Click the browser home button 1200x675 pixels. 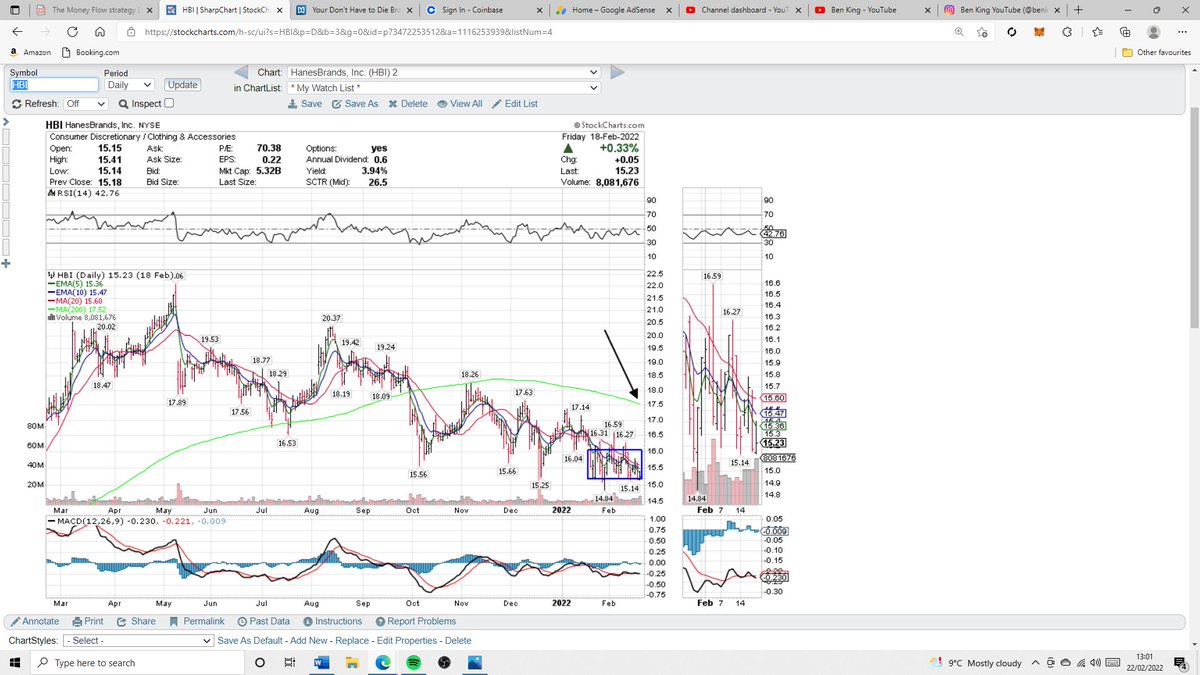pyautogui.click(x=99, y=32)
